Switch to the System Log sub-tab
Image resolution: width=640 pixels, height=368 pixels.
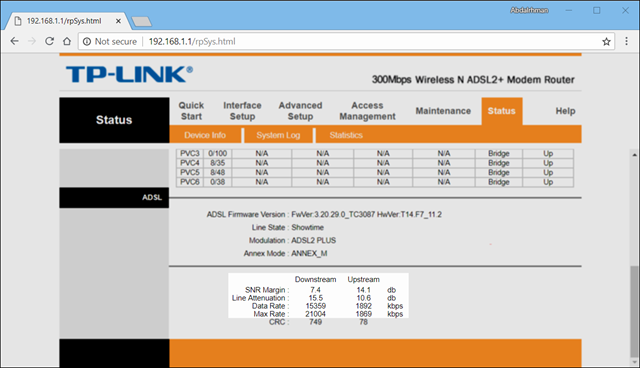pos(278,135)
